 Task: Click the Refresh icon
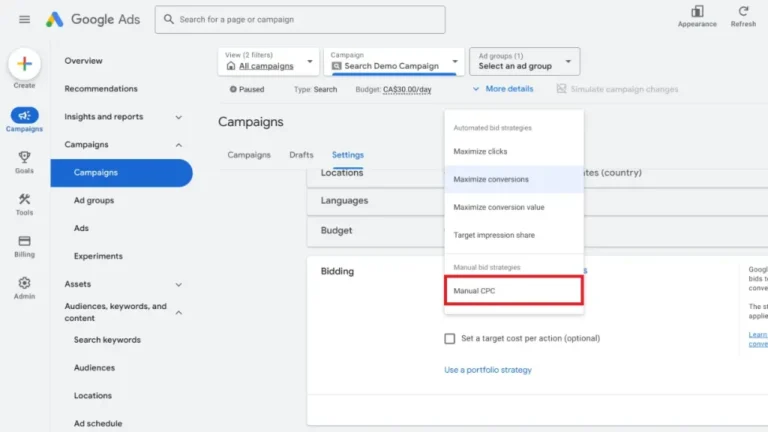743,12
